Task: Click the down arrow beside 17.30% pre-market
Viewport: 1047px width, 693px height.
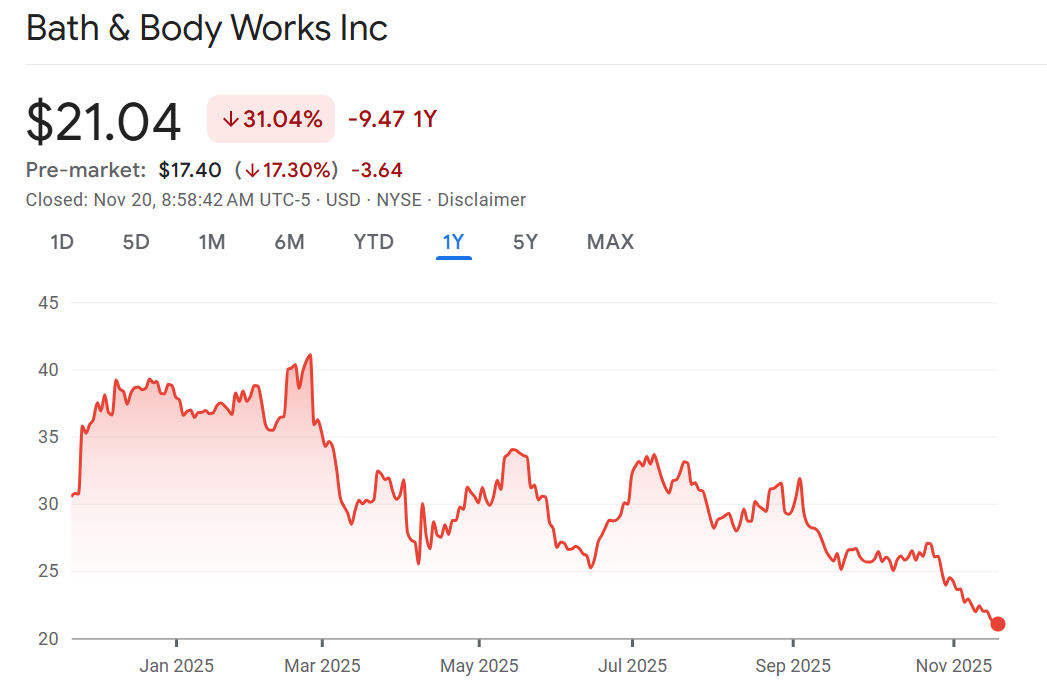Action: (252, 170)
